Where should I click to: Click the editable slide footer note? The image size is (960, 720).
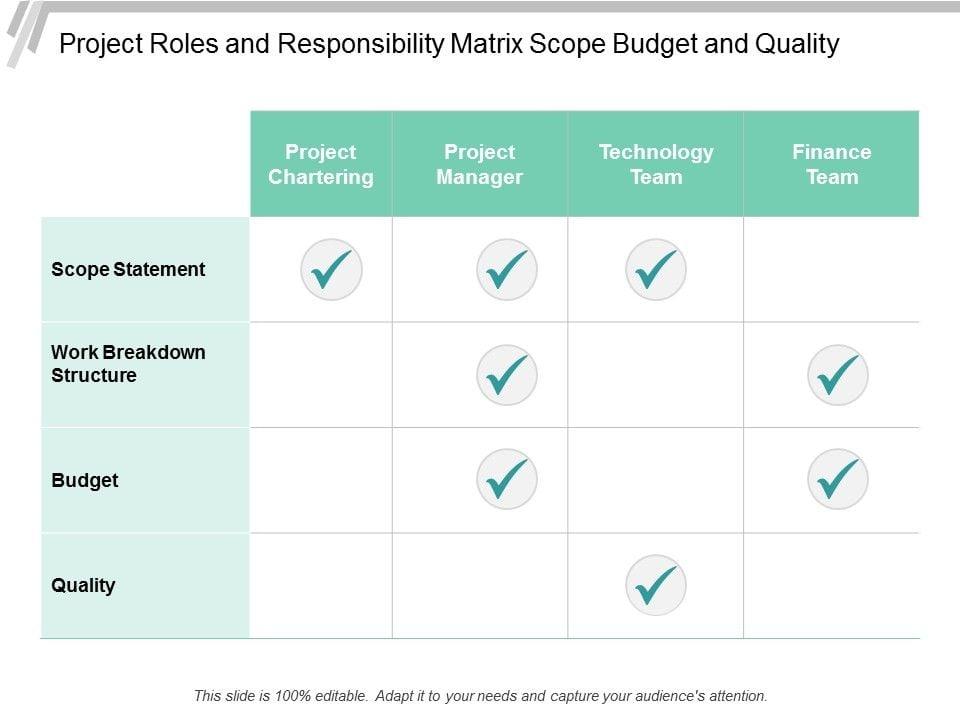[x=480, y=695]
